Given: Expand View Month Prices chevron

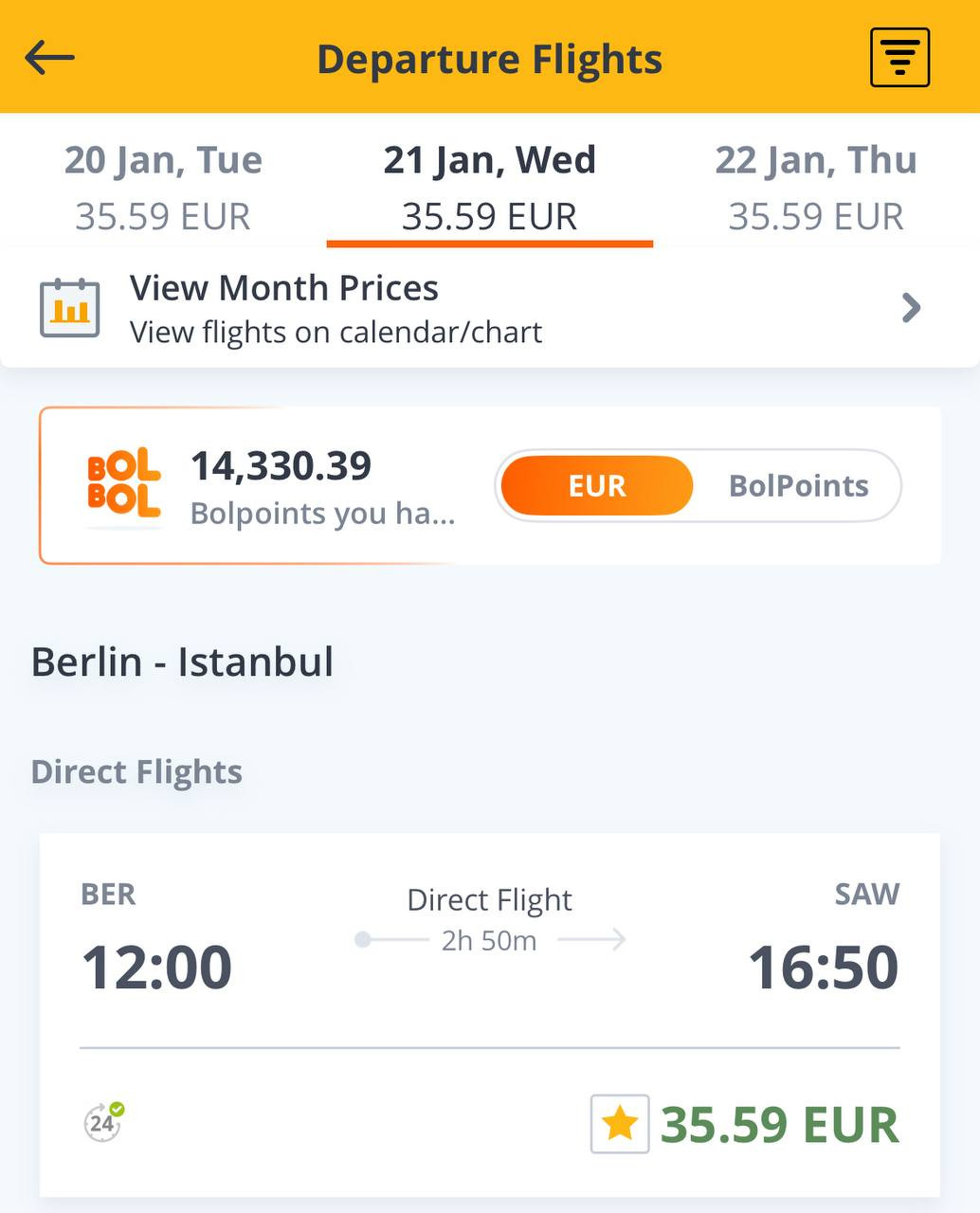Looking at the screenshot, I should point(911,308).
